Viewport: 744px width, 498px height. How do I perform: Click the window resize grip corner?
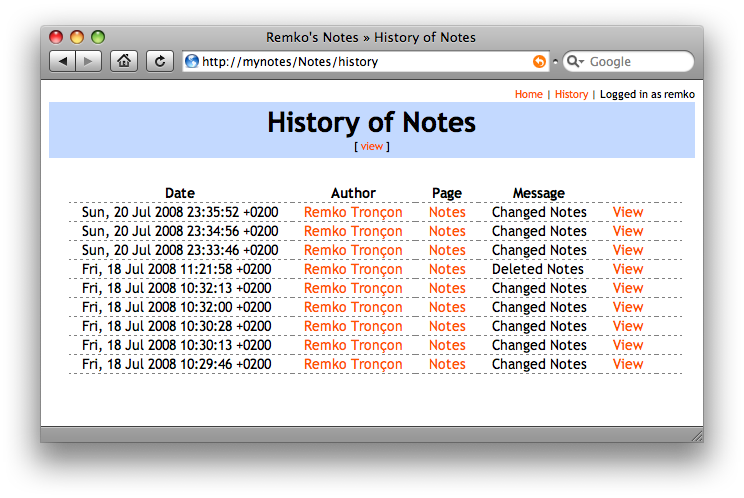[696, 435]
